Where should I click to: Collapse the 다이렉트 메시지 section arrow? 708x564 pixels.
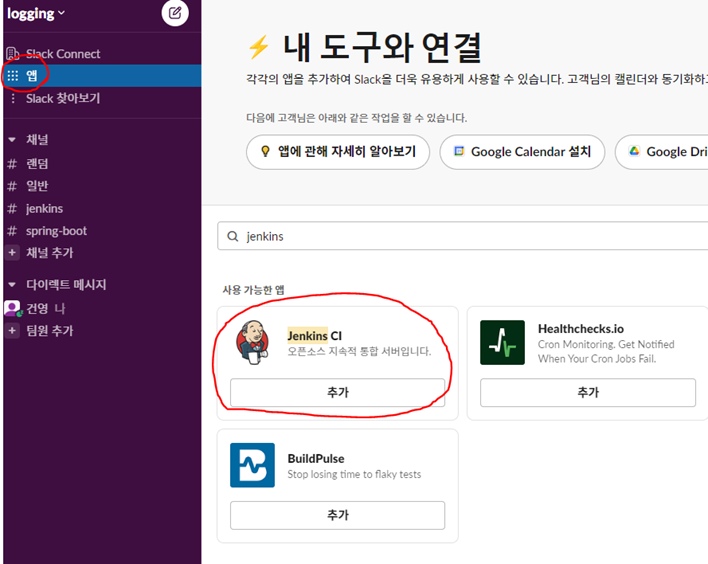pos(12,284)
